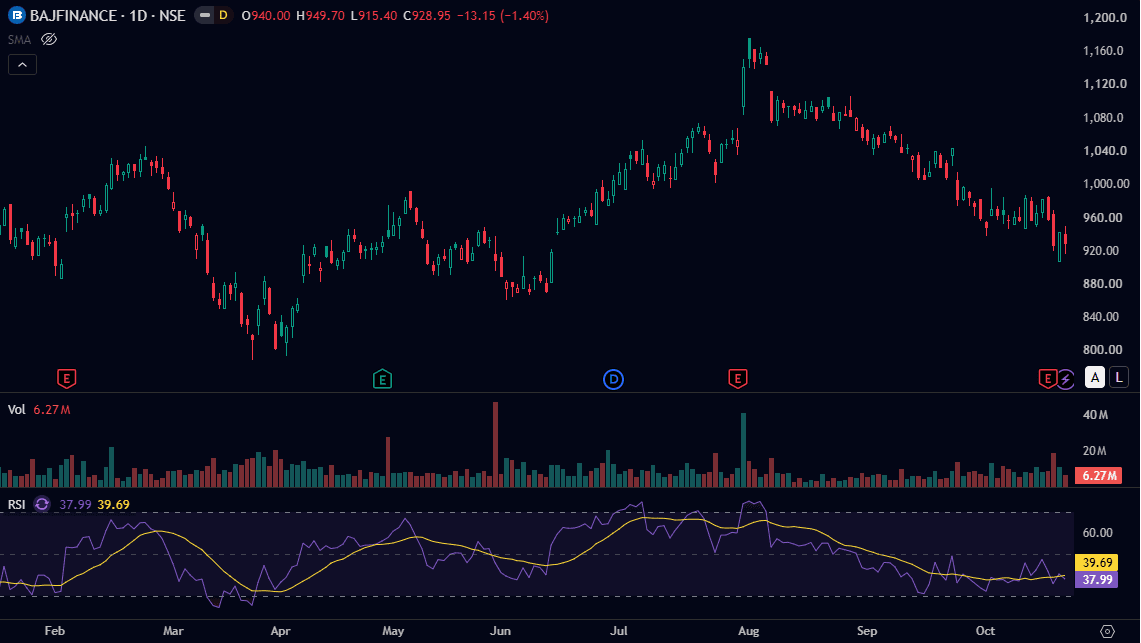Click the yellow 39.69 RSI-MA value in legend

pos(114,504)
